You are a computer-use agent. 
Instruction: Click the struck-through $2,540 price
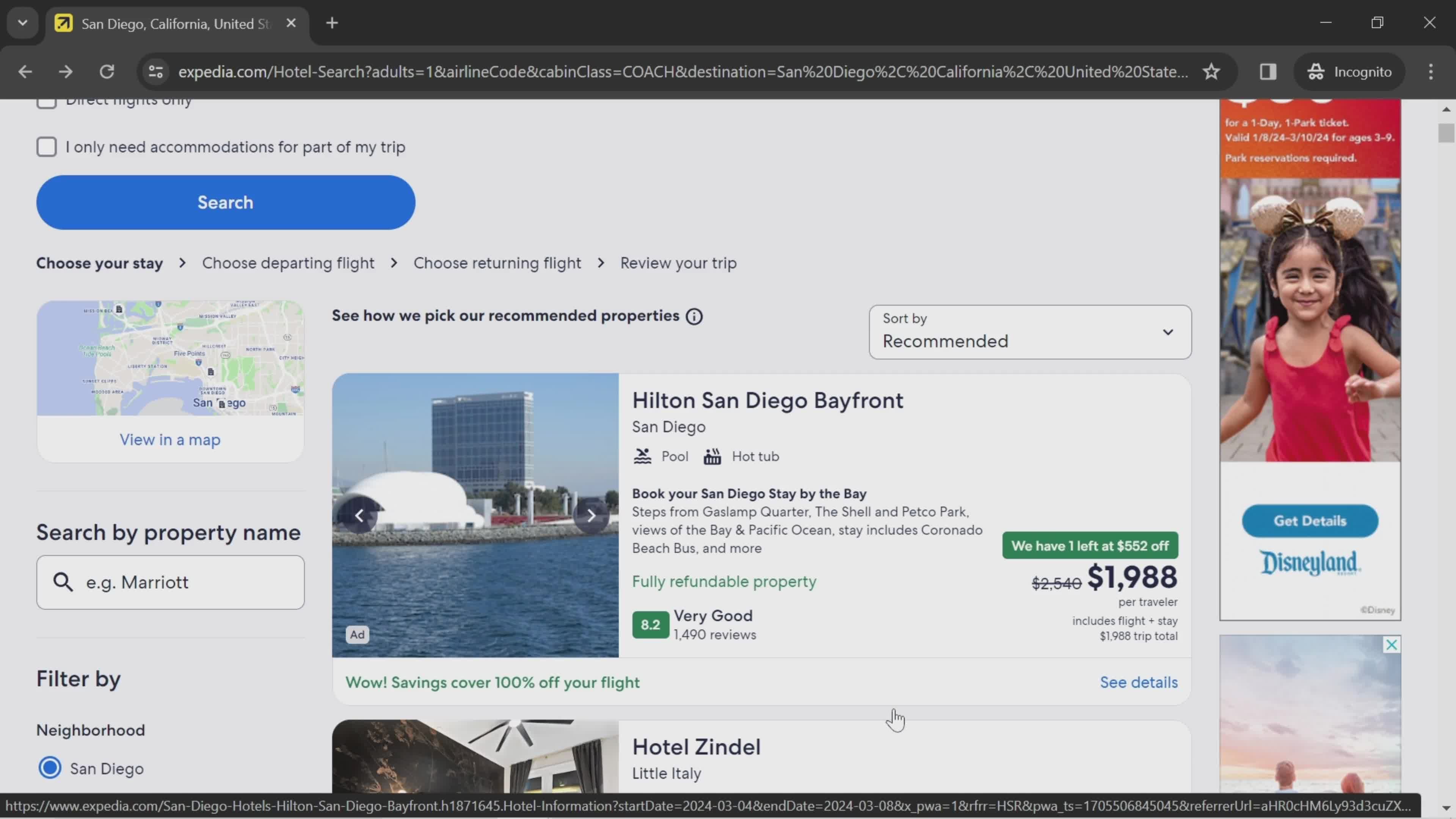(x=1056, y=583)
